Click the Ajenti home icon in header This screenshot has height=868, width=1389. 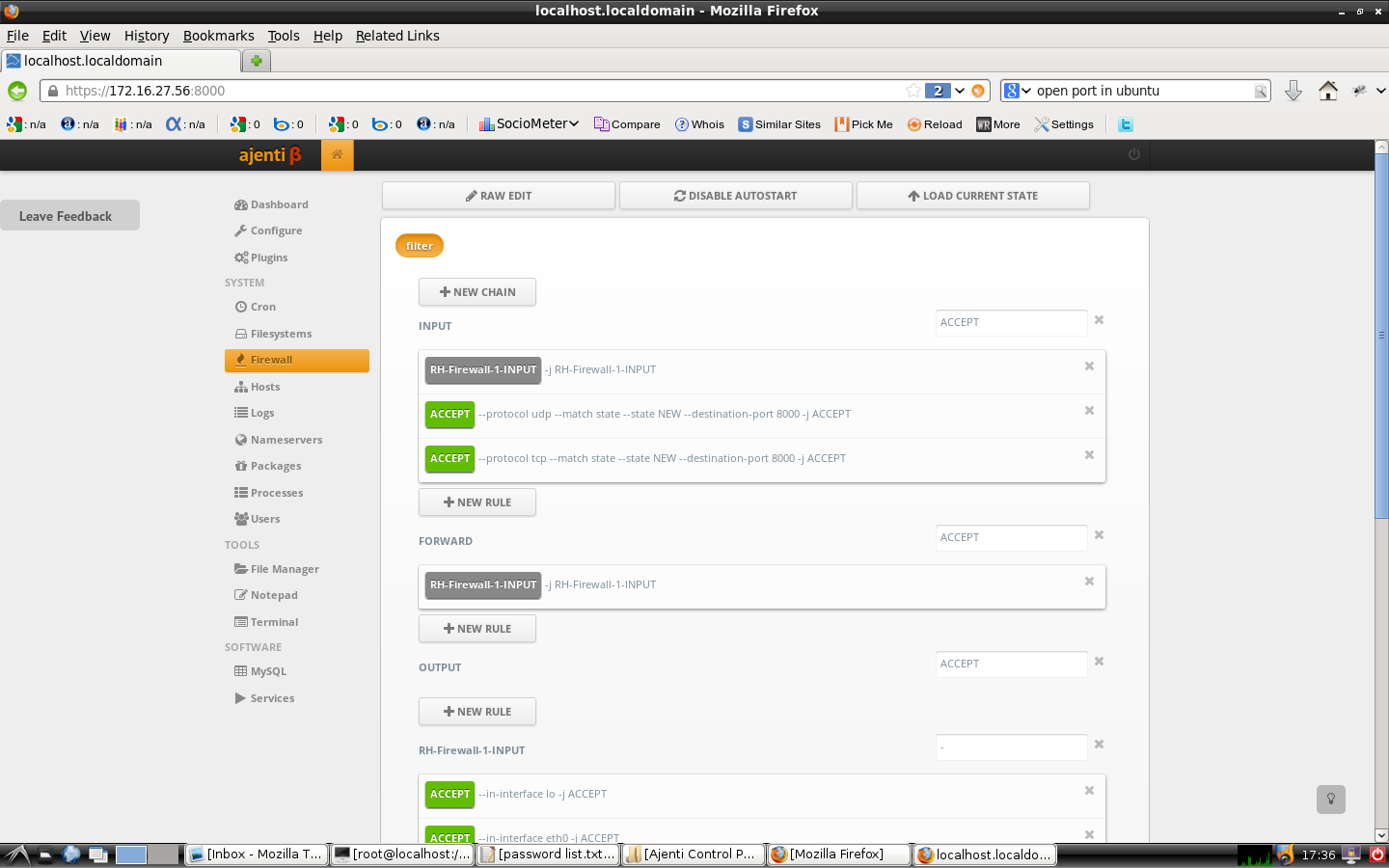338,155
